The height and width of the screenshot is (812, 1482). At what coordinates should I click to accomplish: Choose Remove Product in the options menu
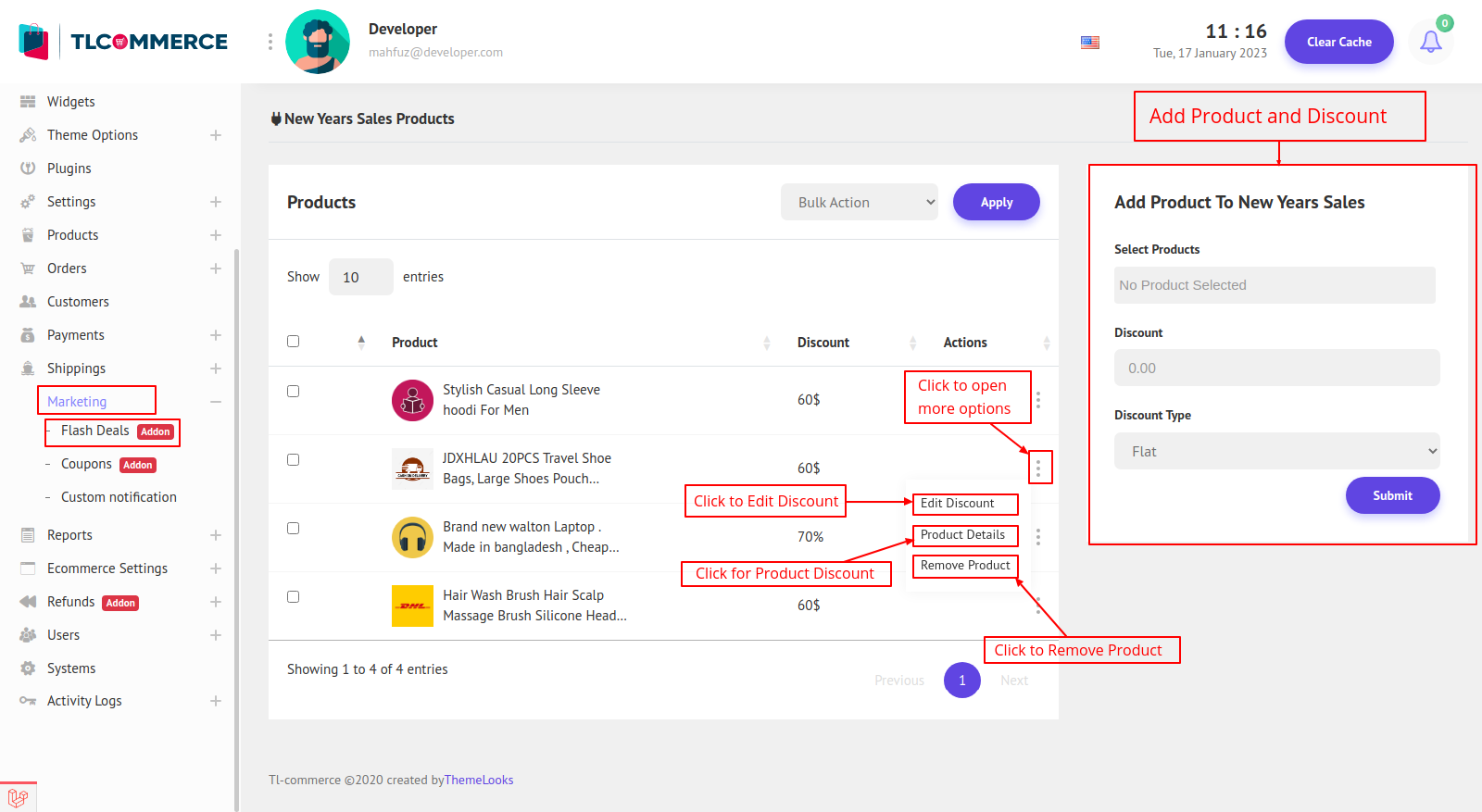tap(964, 566)
